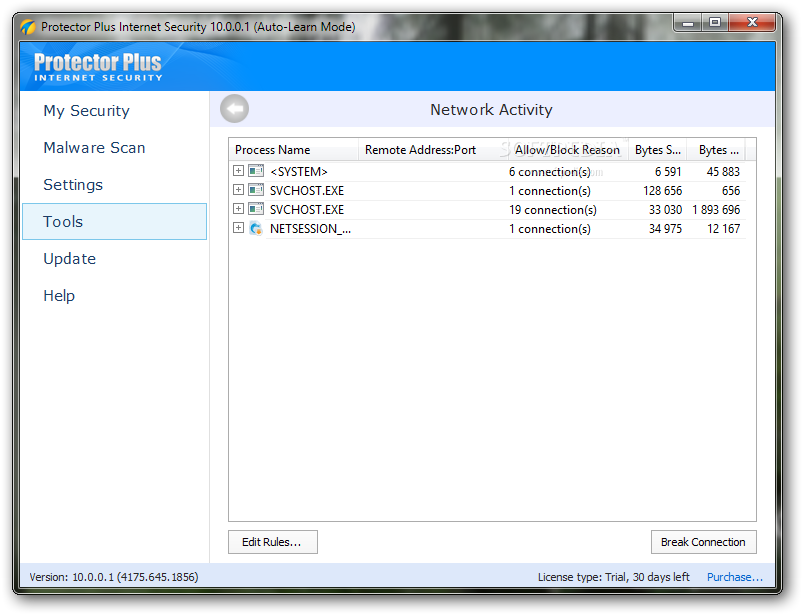Click the "45 883" bytes value

(x=723, y=172)
